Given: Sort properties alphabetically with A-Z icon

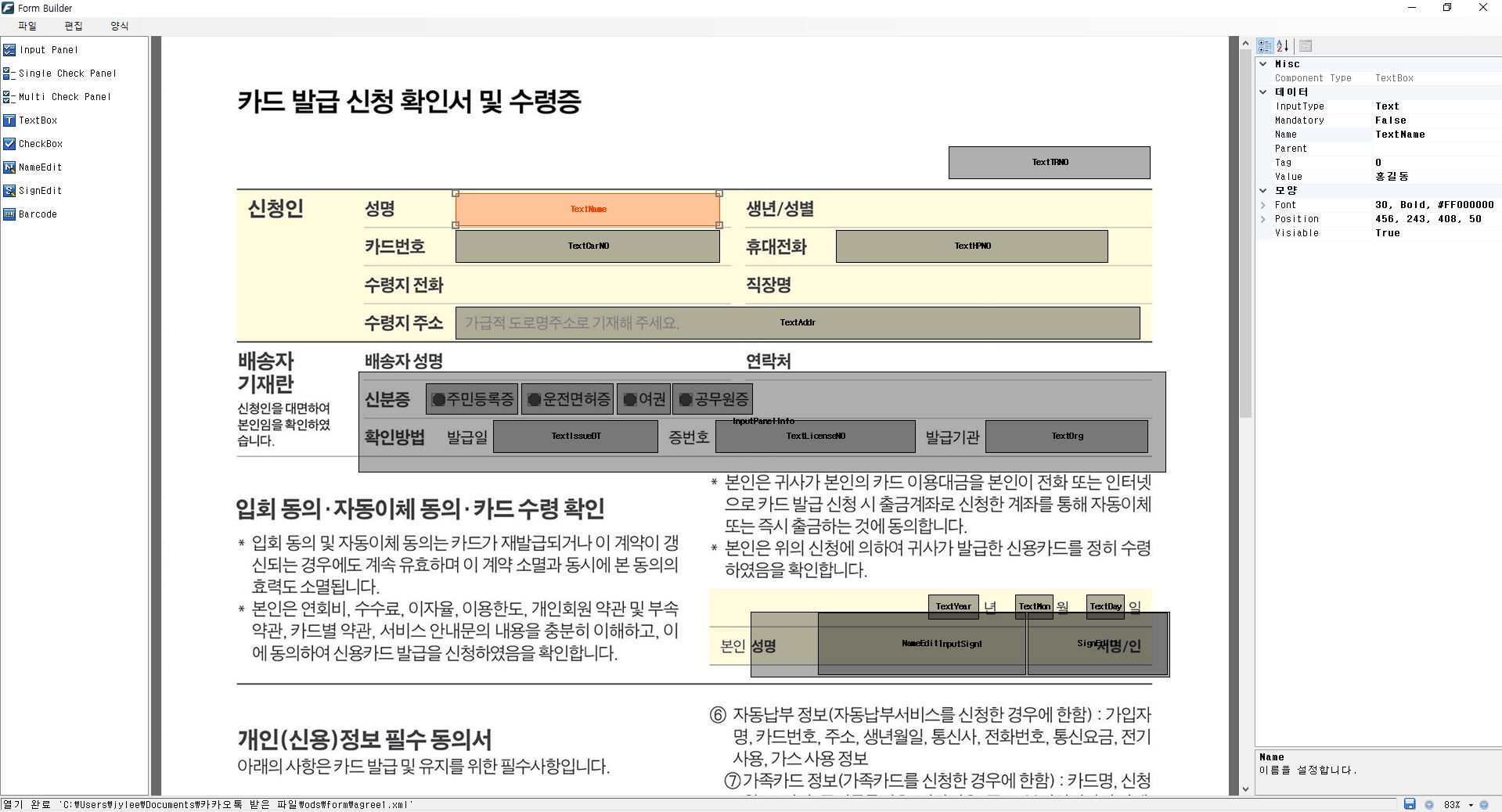Looking at the screenshot, I should point(1282,46).
